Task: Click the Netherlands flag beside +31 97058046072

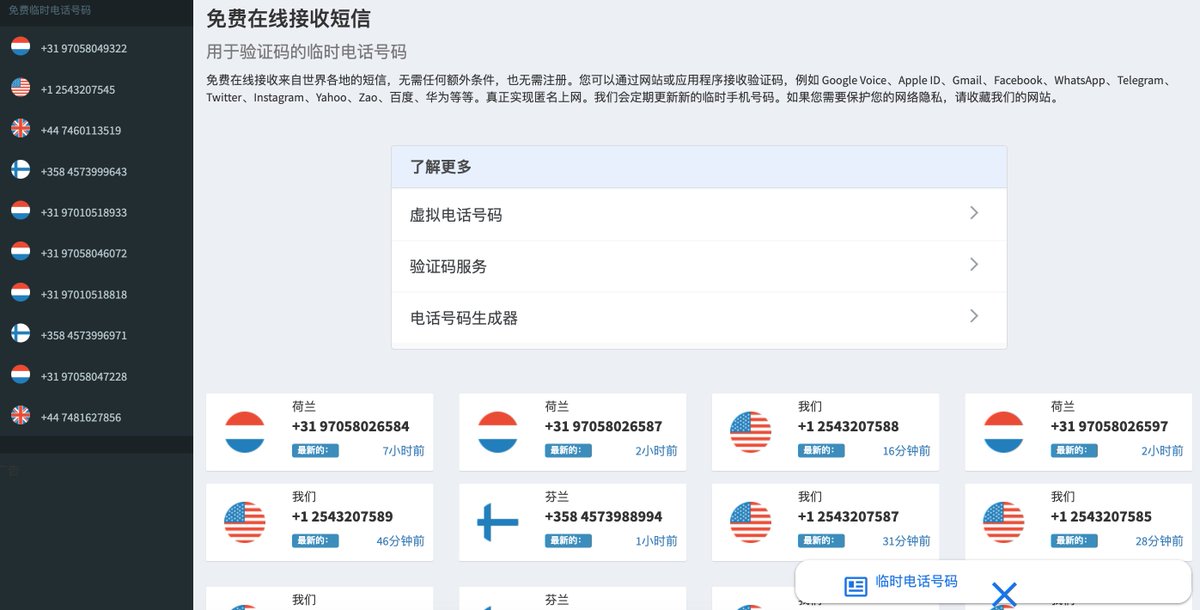Action: tap(20, 252)
